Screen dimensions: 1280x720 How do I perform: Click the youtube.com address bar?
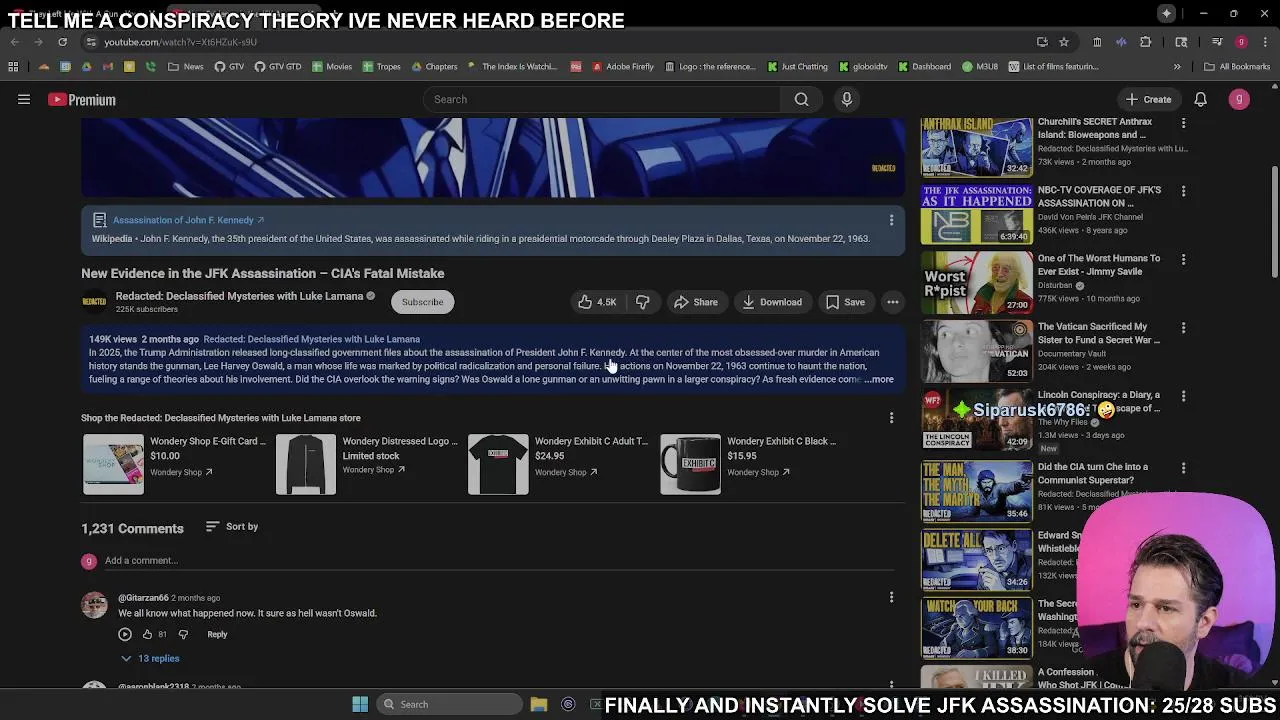click(560, 42)
